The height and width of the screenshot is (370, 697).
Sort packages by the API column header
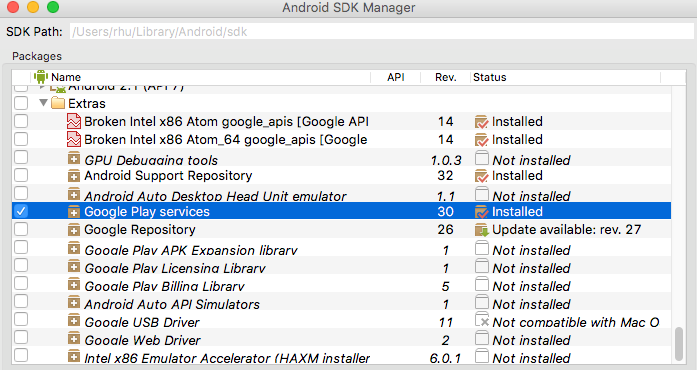396,77
